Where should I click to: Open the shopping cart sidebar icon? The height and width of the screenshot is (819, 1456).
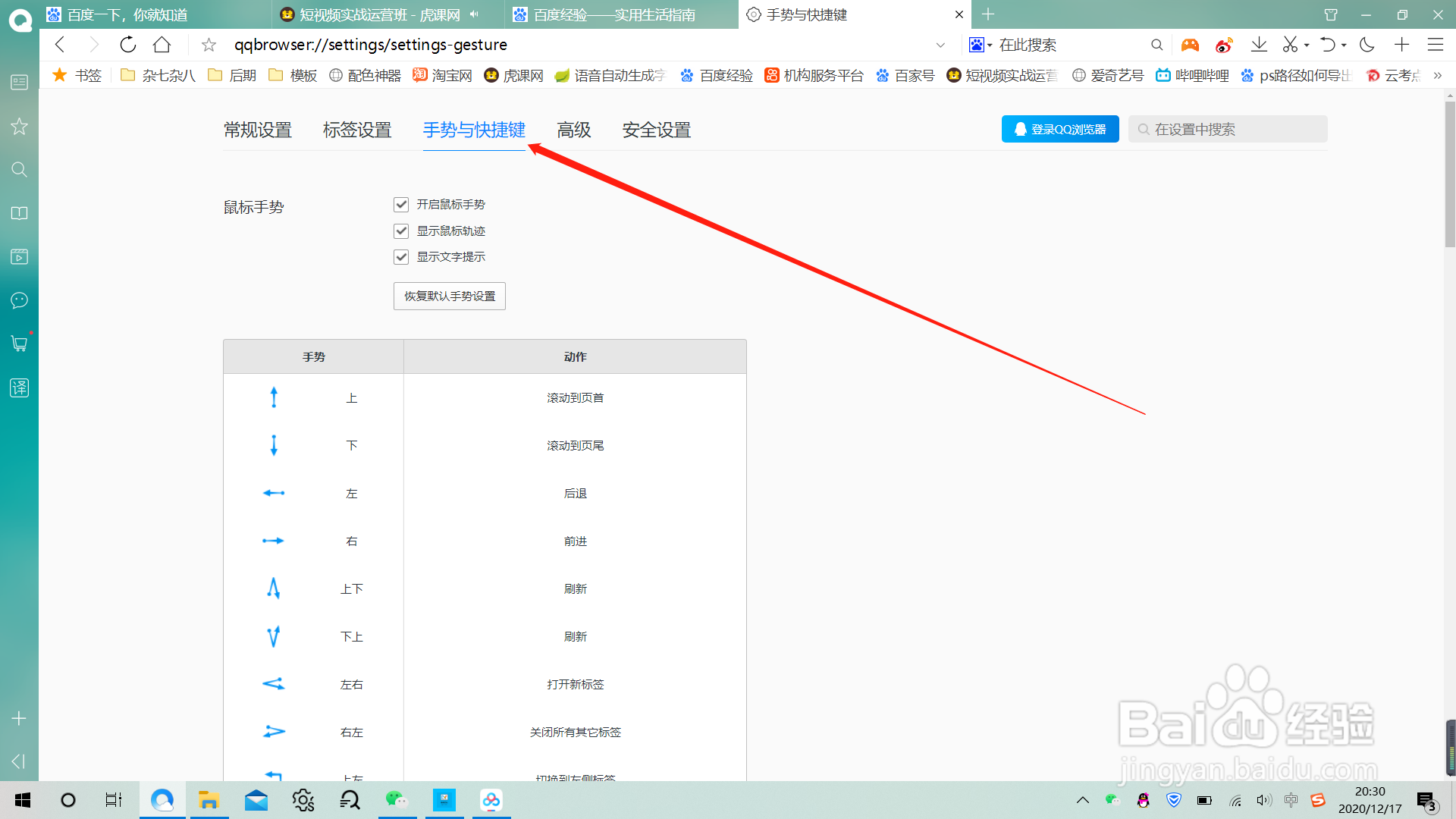19,344
